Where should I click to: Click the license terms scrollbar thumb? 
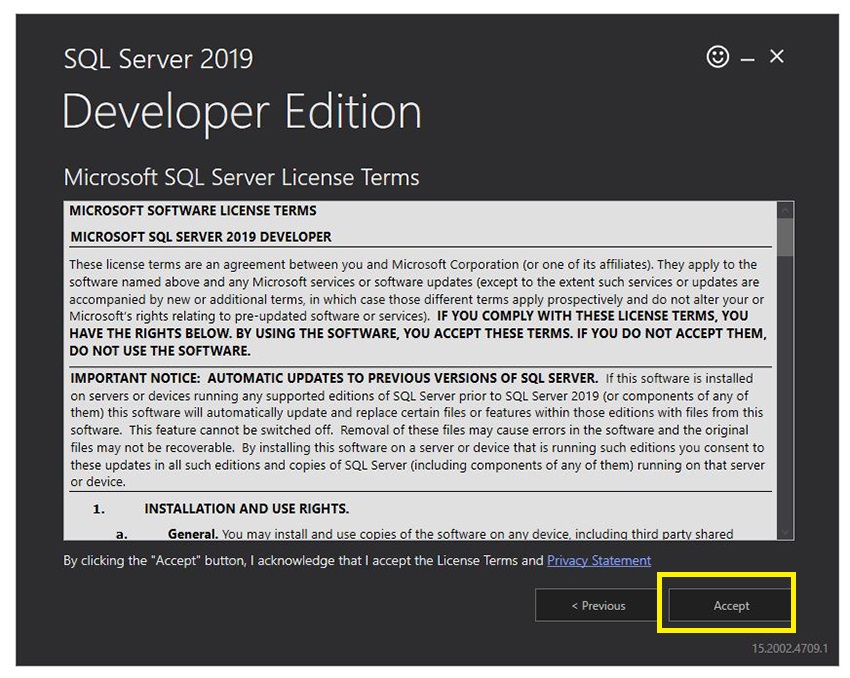click(784, 236)
